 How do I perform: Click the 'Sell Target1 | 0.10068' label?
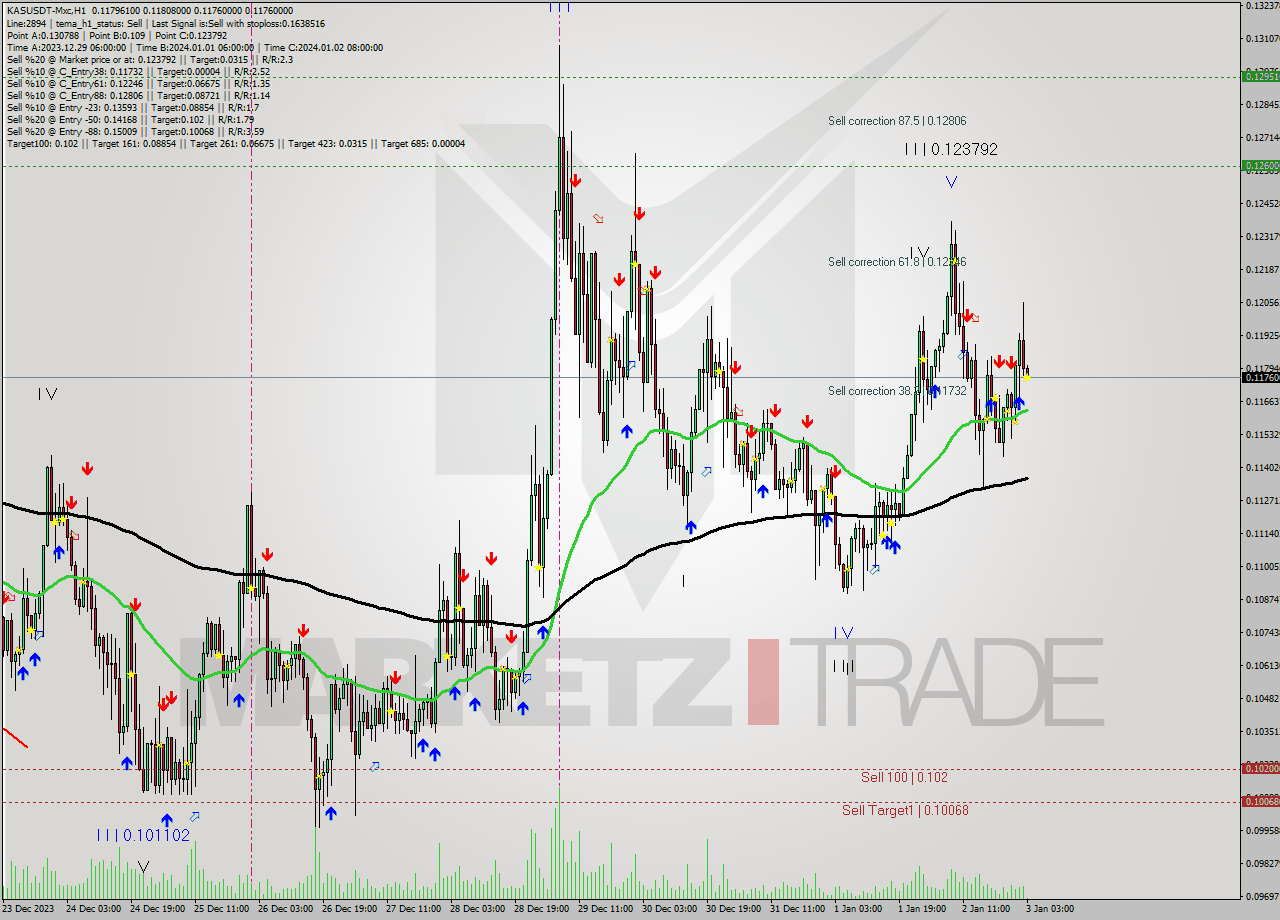click(x=905, y=810)
